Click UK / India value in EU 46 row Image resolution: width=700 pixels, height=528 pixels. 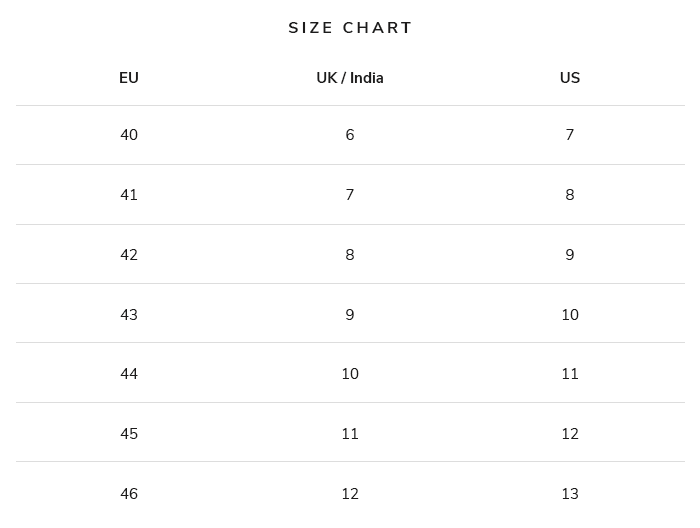(x=350, y=494)
